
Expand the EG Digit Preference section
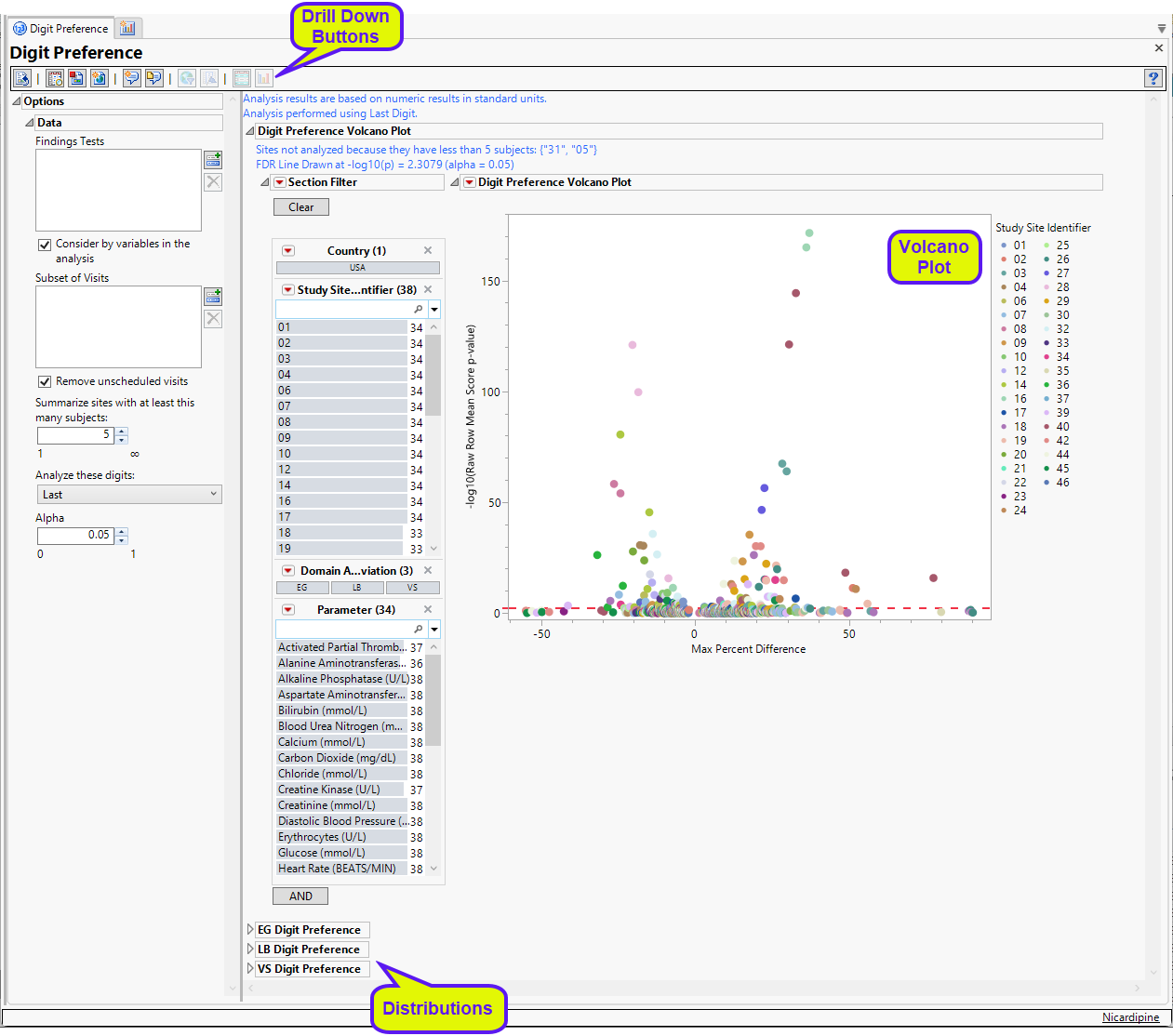tap(250, 930)
